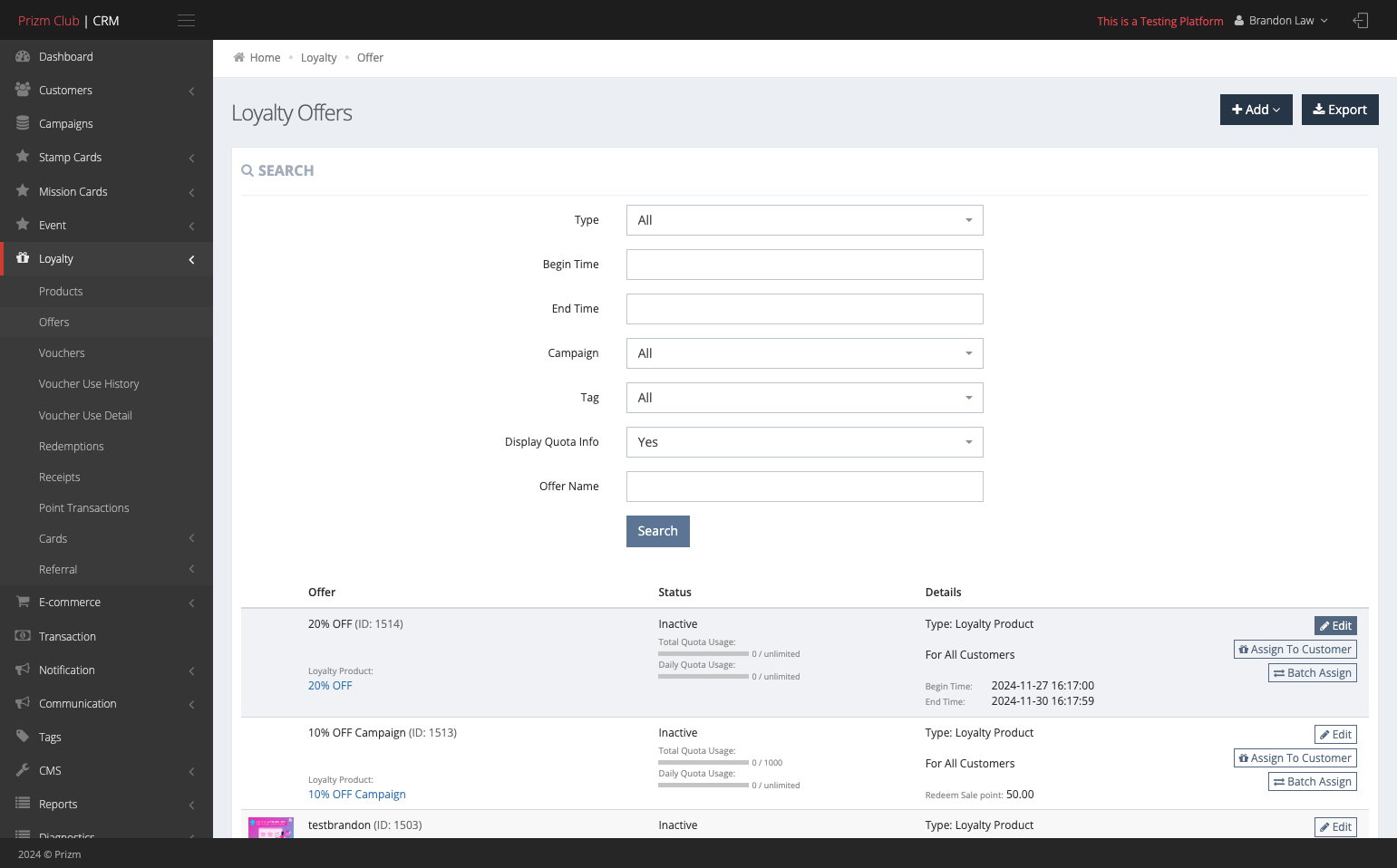Click the Notification megaphone icon
The height and width of the screenshot is (868, 1397).
point(23,670)
